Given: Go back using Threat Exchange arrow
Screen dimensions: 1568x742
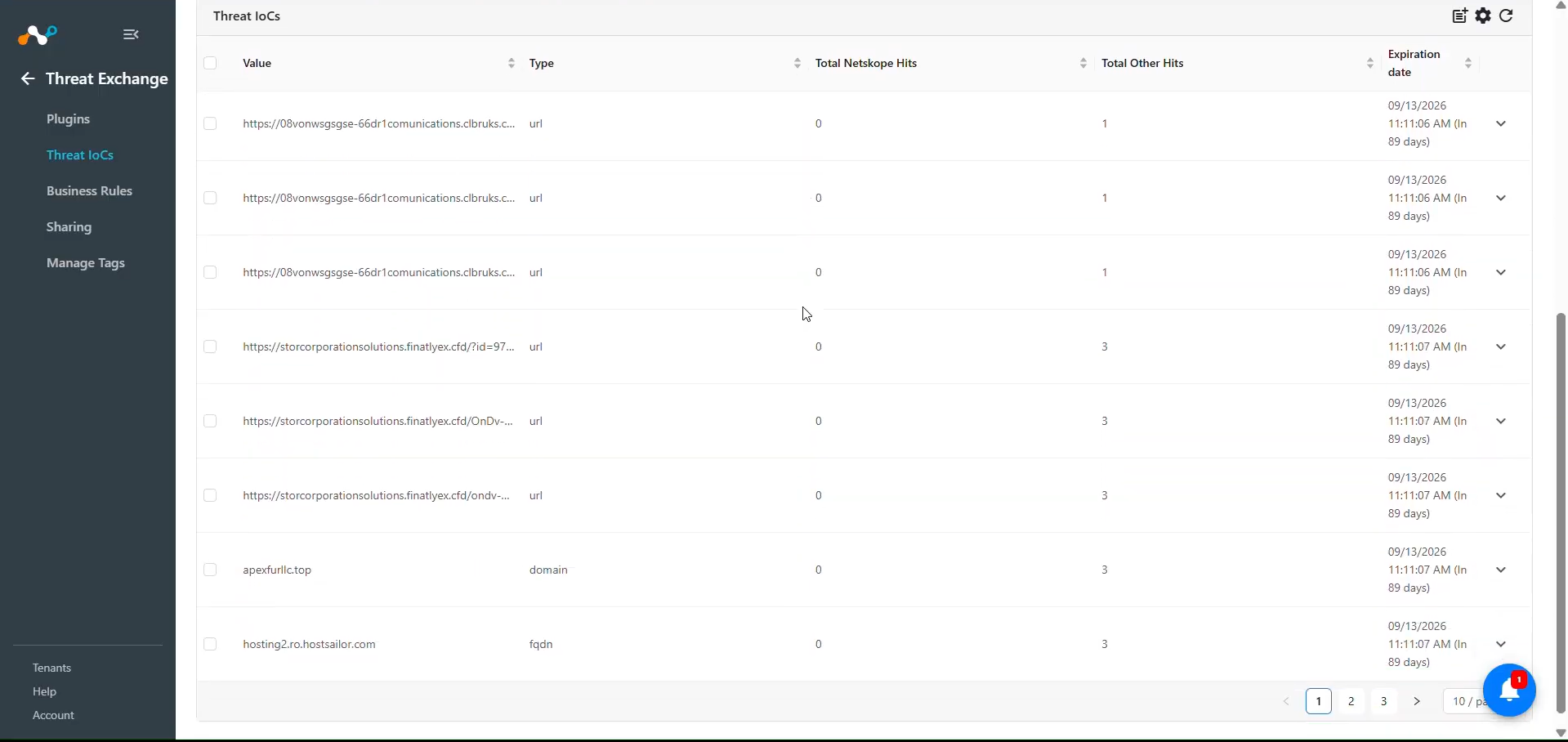Looking at the screenshot, I should coord(28,78).
